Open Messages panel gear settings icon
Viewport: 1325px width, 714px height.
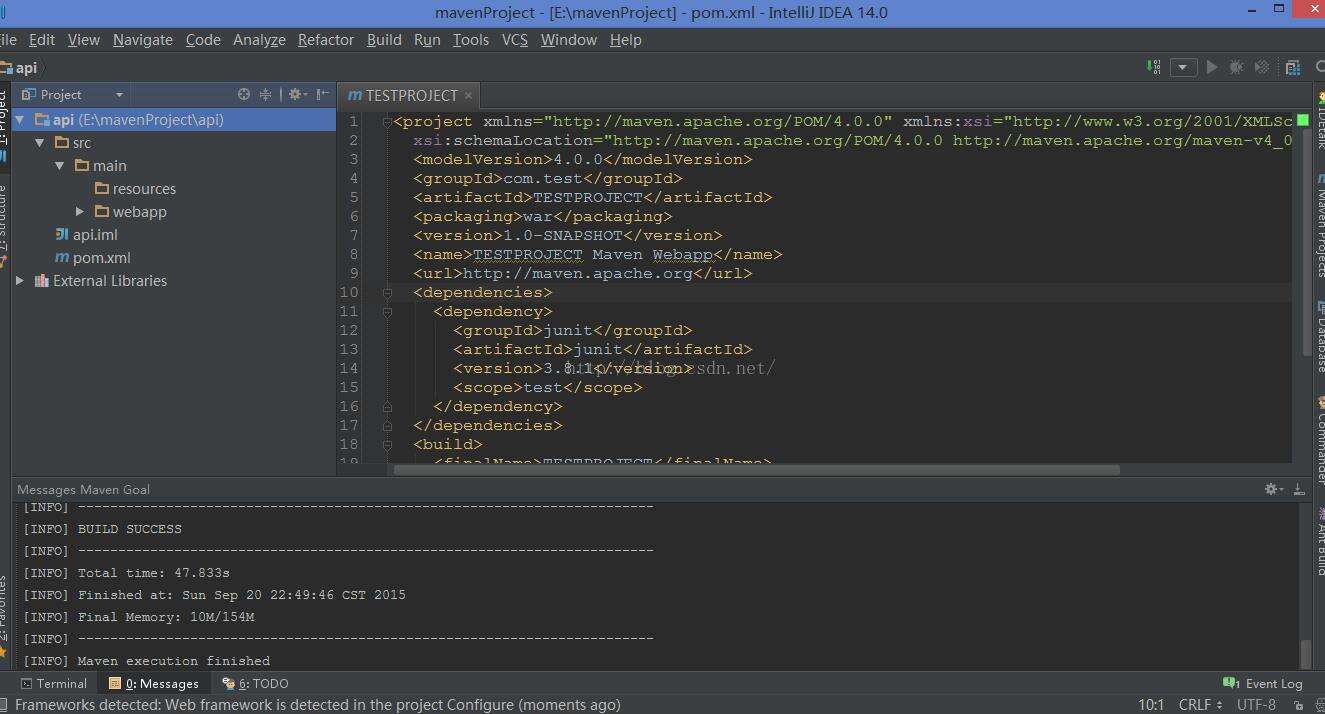(1272, 489)
